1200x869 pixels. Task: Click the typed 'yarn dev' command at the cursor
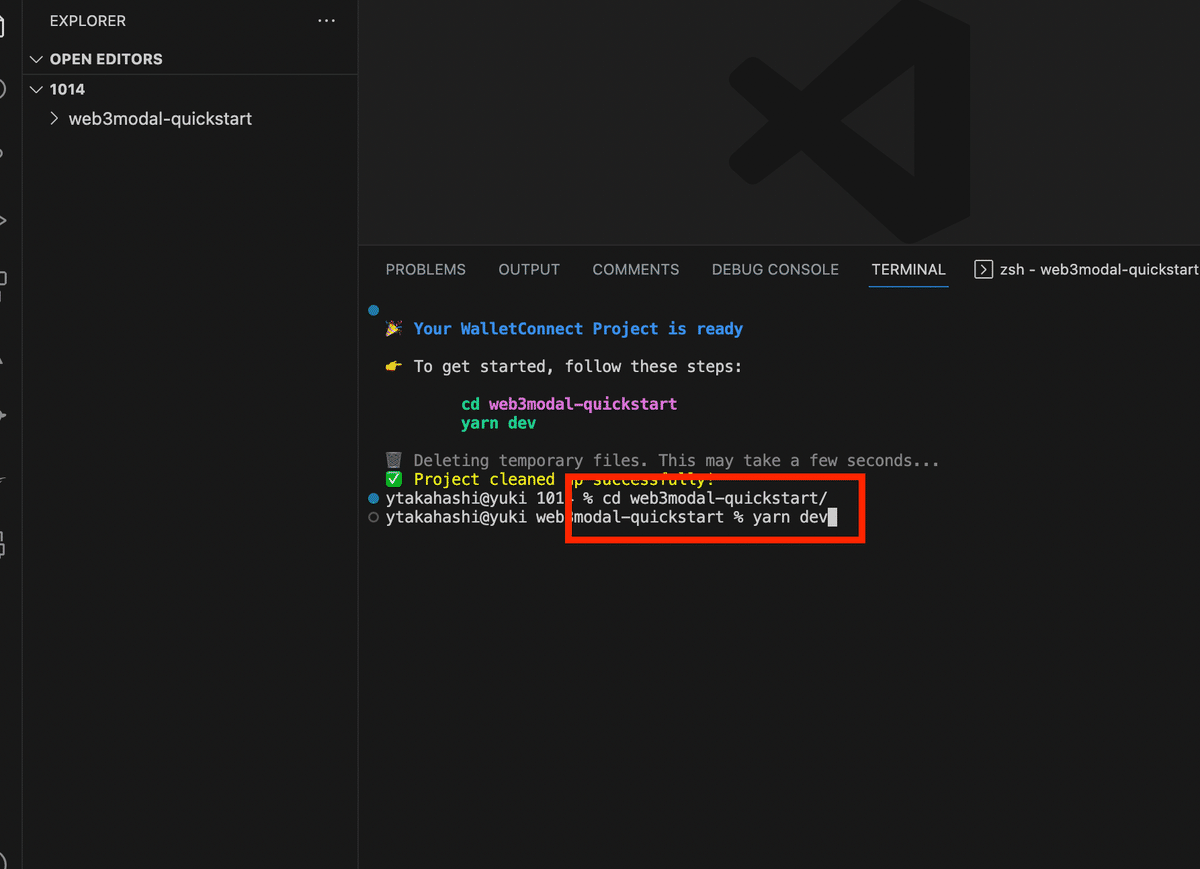point(790,517)
